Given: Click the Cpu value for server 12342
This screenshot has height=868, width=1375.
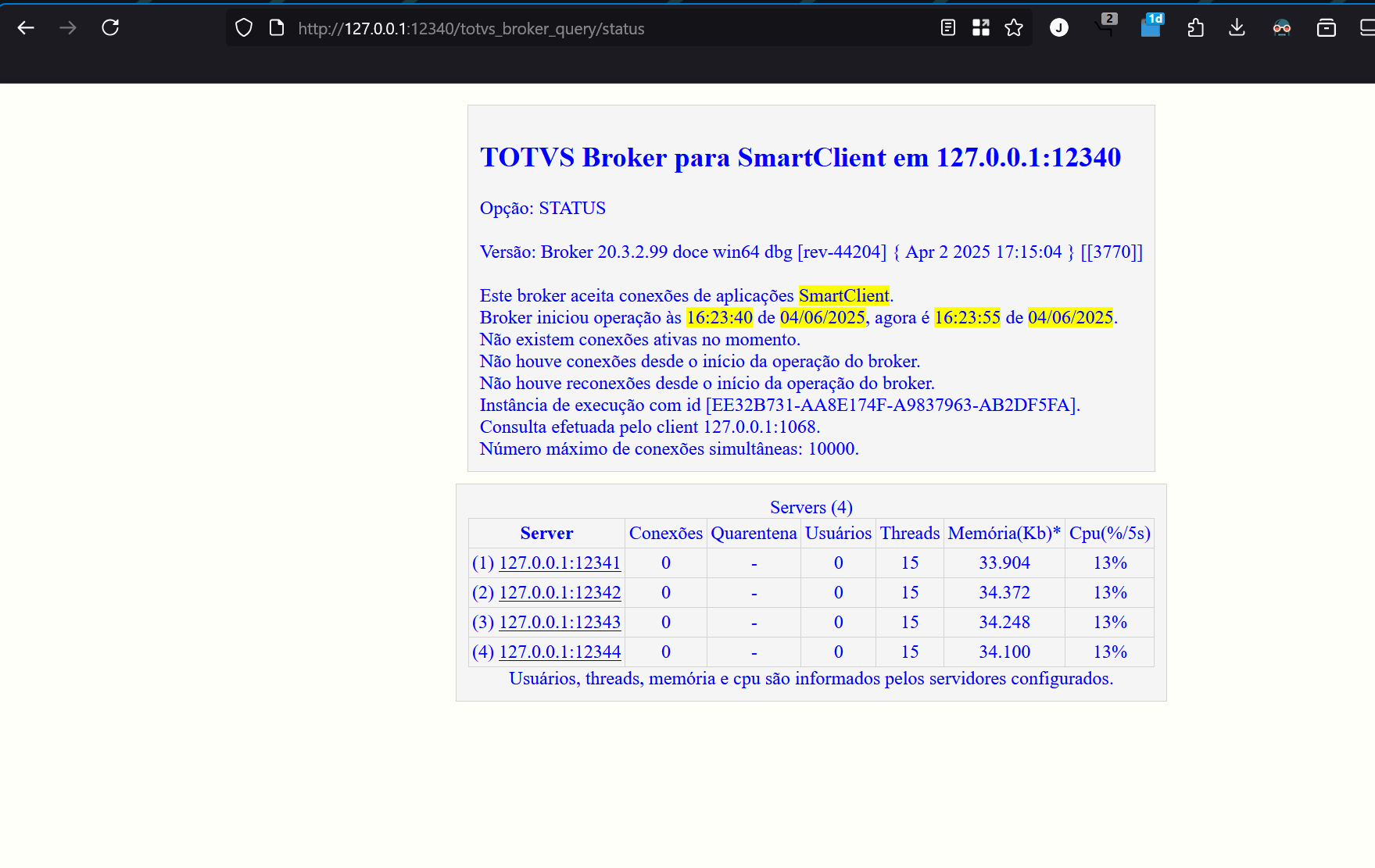Looking at the screenshot, I should 1110,592.
